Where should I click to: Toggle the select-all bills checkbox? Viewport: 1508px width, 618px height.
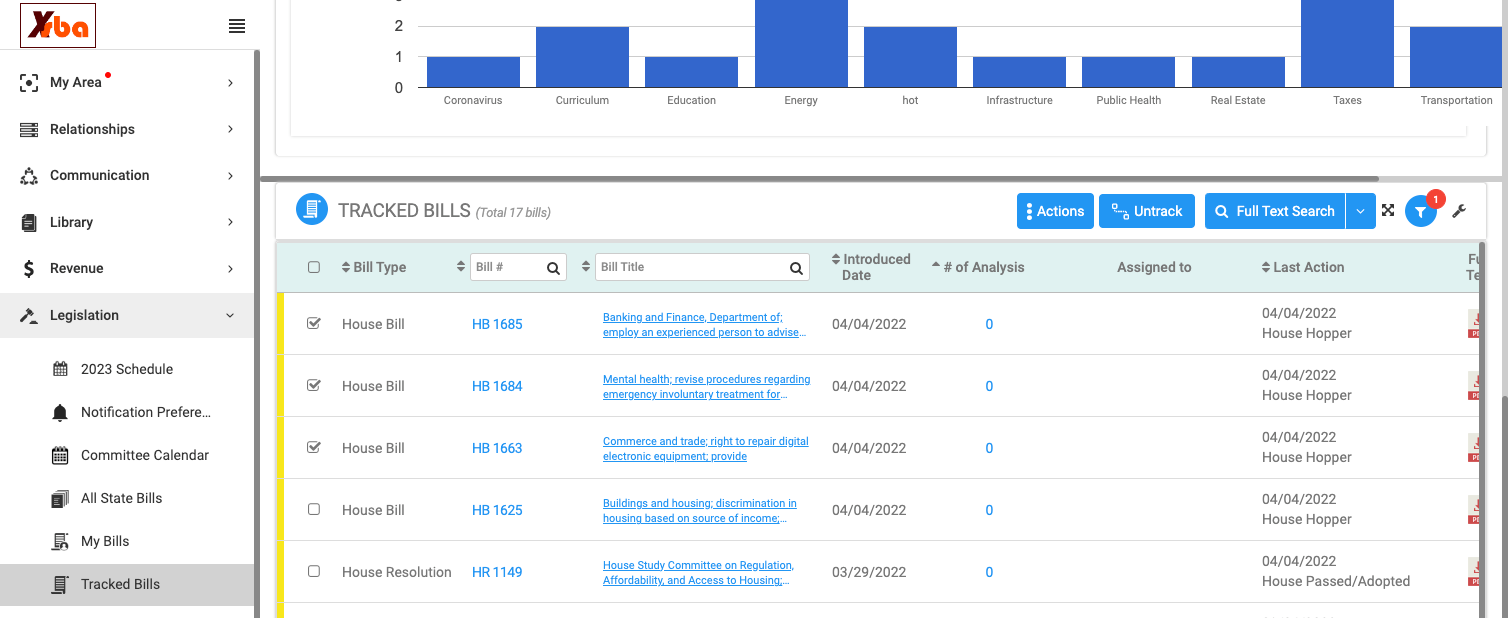coord(314,267)
